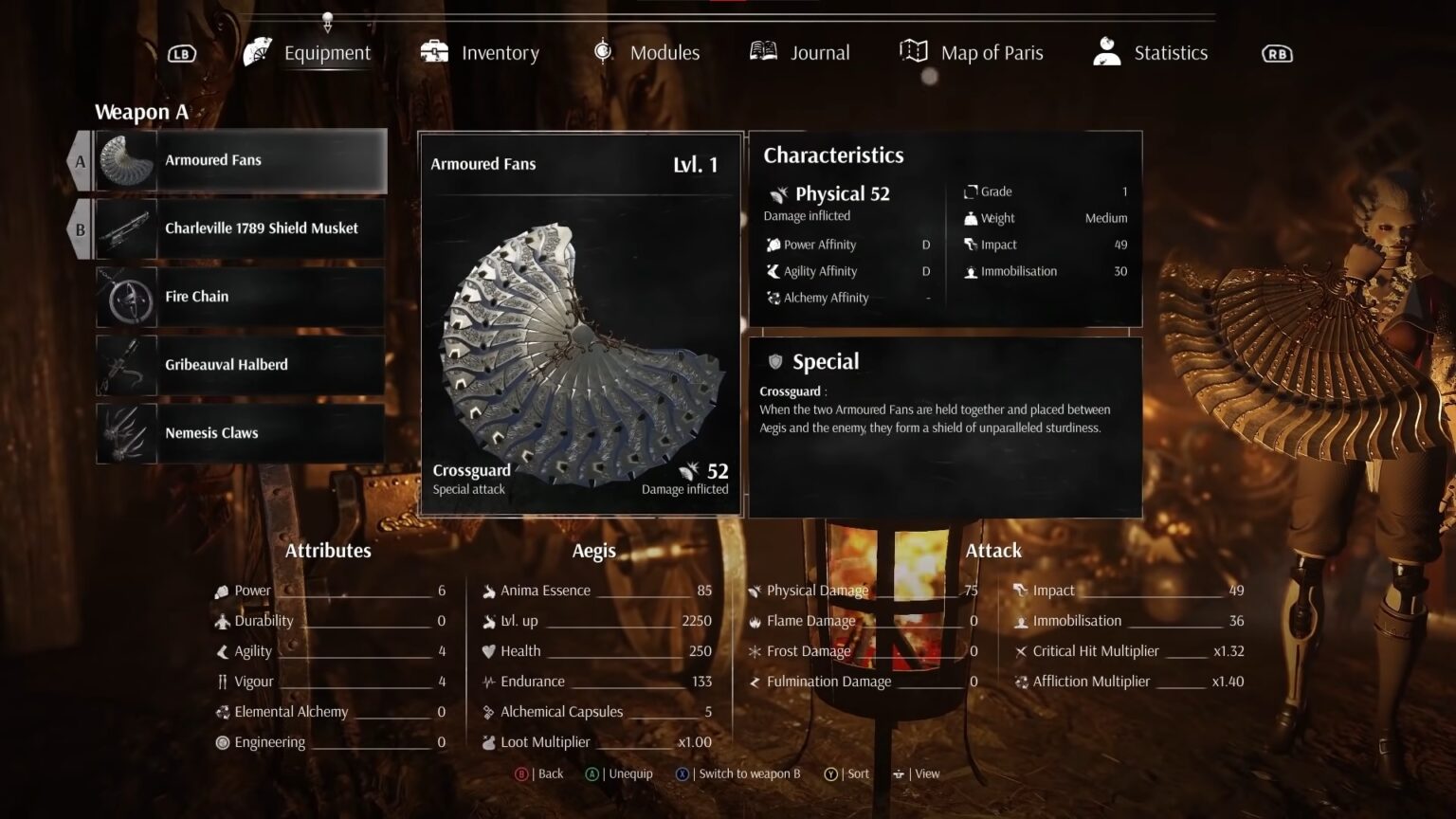Click the View button prompt

(916, 773)
